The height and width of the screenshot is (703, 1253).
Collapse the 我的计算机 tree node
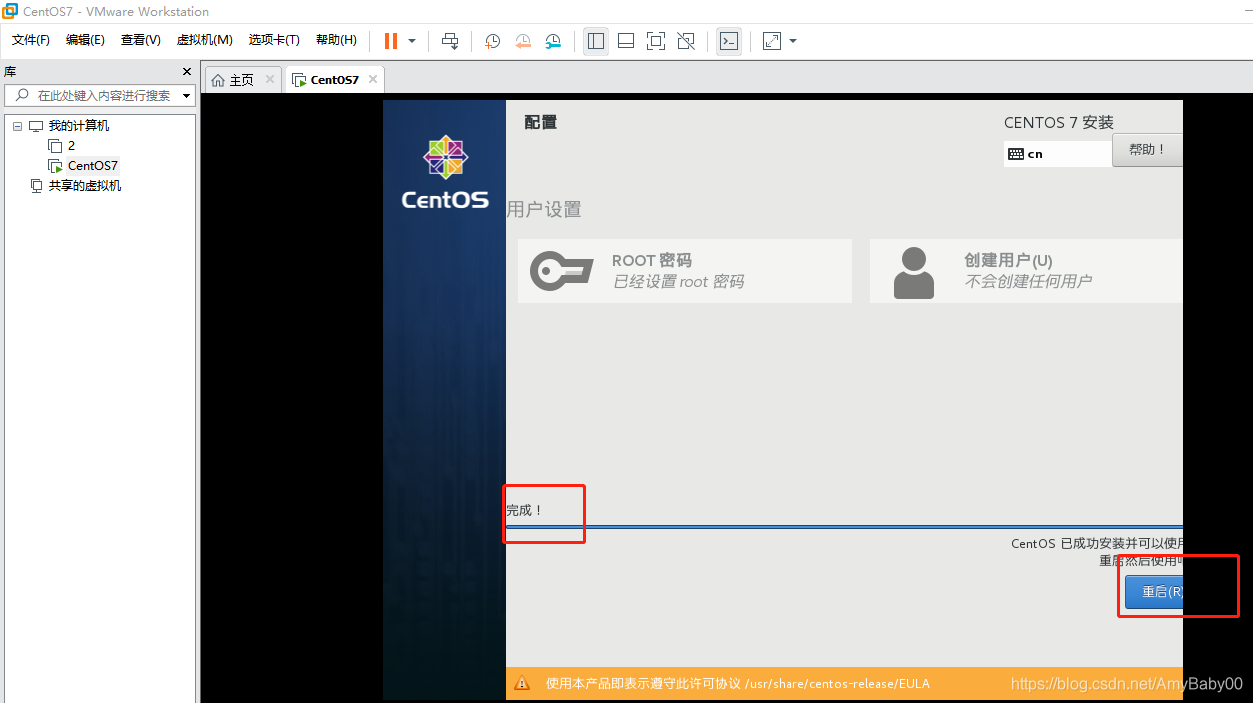18,126
